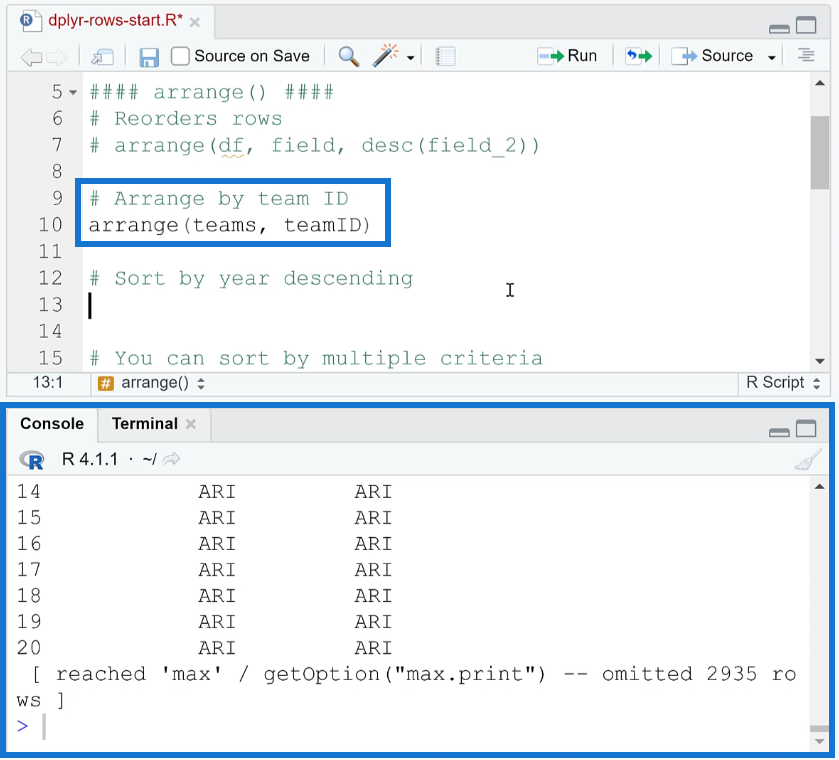
Task: Compile report notebook icon
Action: pyautogui.click(x=445, y=56)
